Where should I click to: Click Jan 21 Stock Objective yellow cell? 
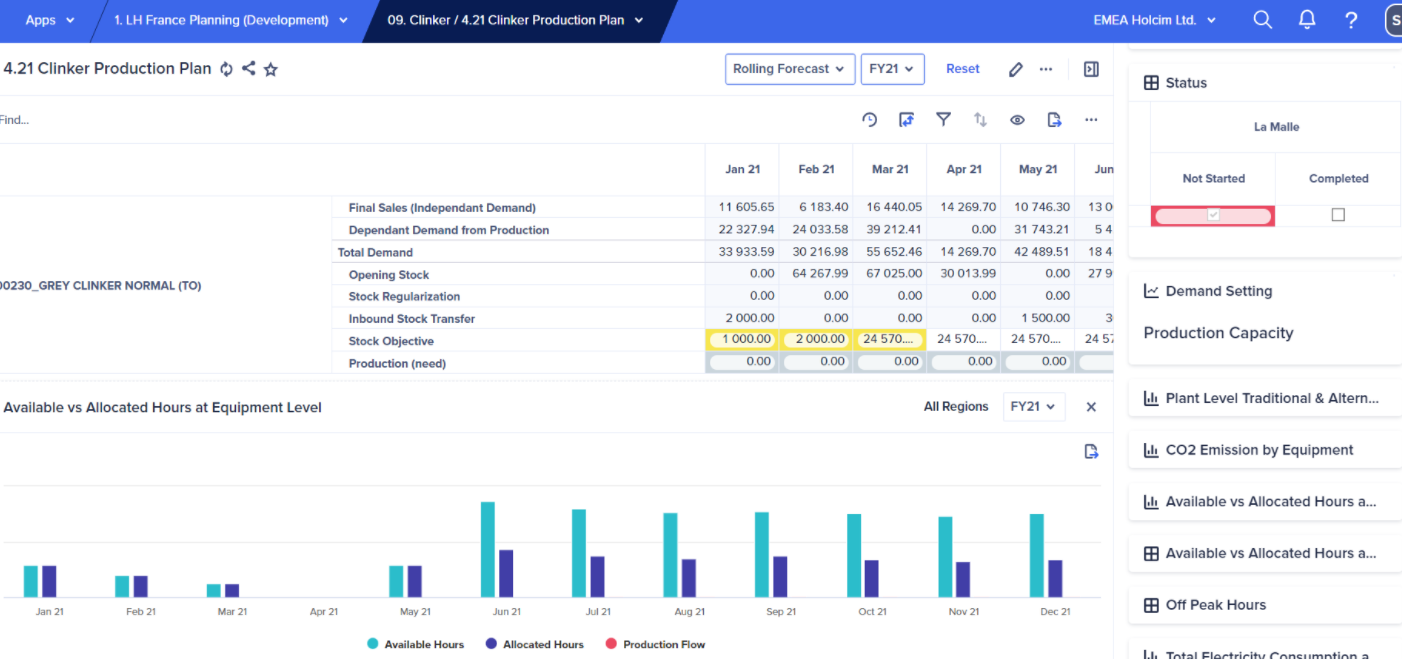tap(742, 340)
